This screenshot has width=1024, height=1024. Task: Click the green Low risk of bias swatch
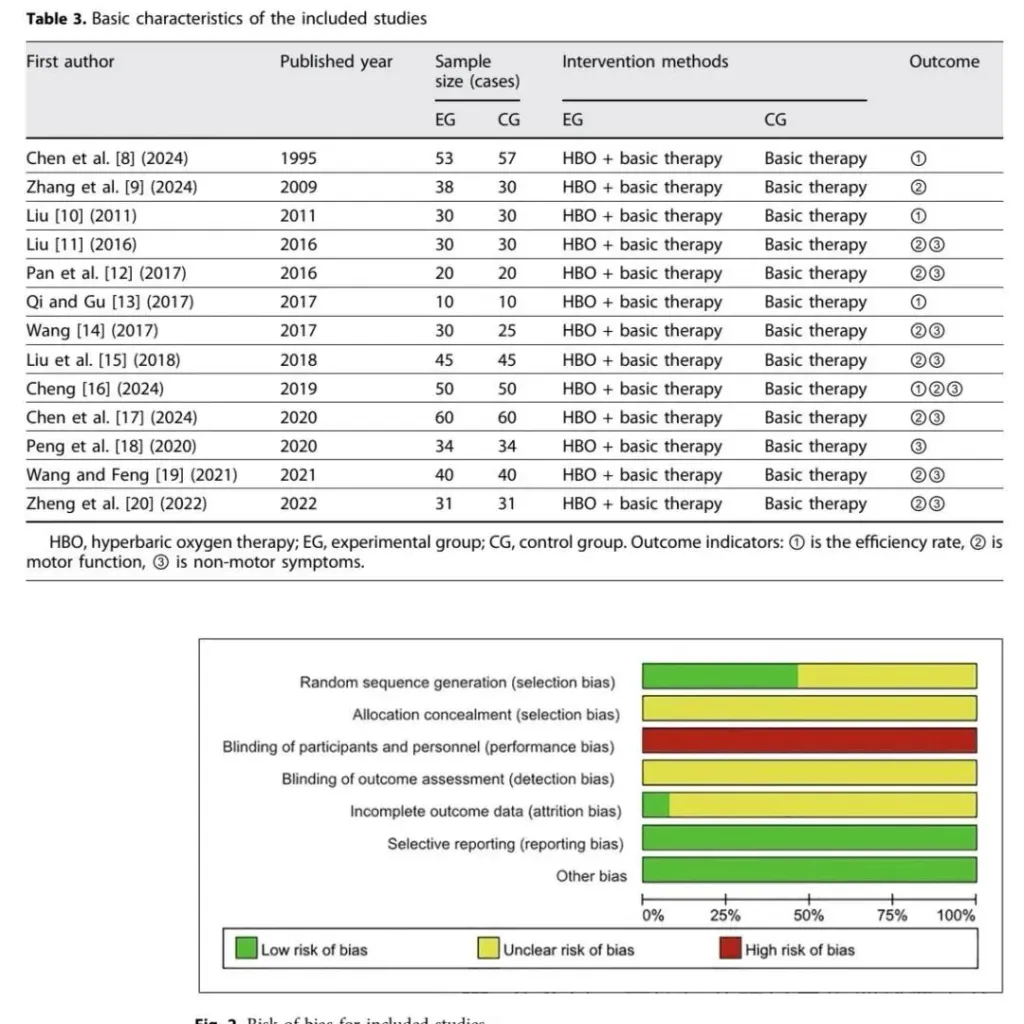[x=246, y=949]
